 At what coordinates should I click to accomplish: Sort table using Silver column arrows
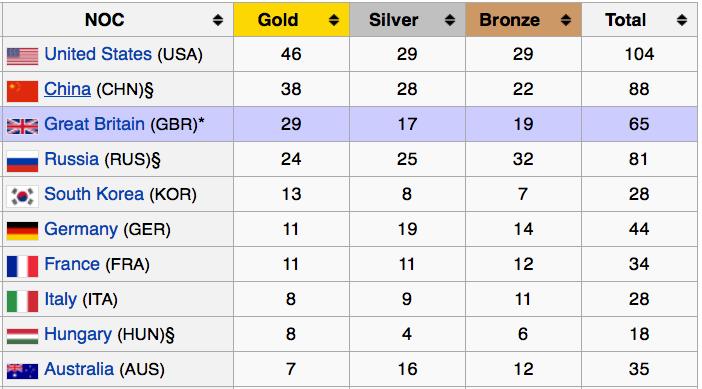click(449, 20)
